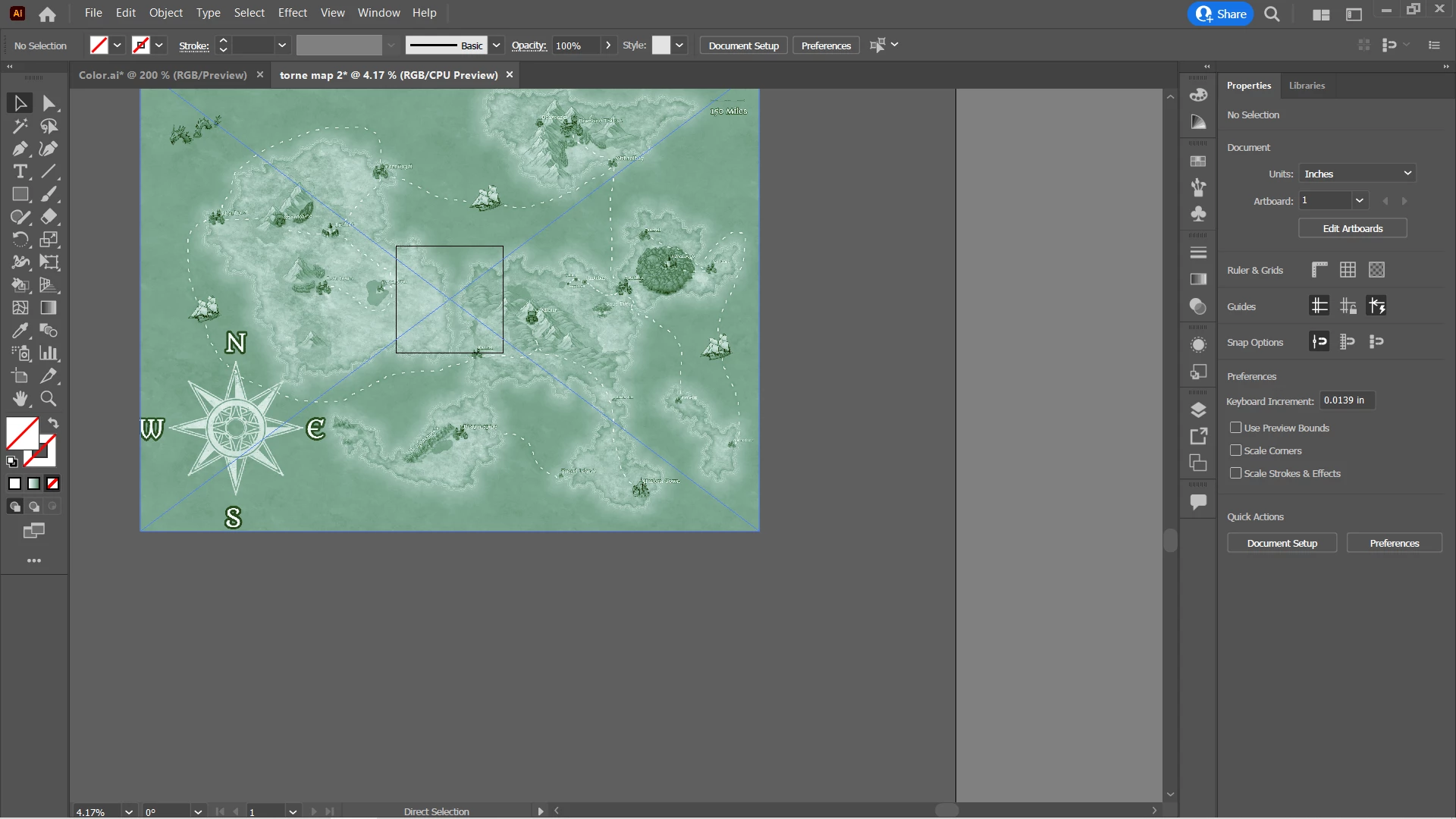
Task: Open the Layers panel icon
Action: tap(1198, 410)
